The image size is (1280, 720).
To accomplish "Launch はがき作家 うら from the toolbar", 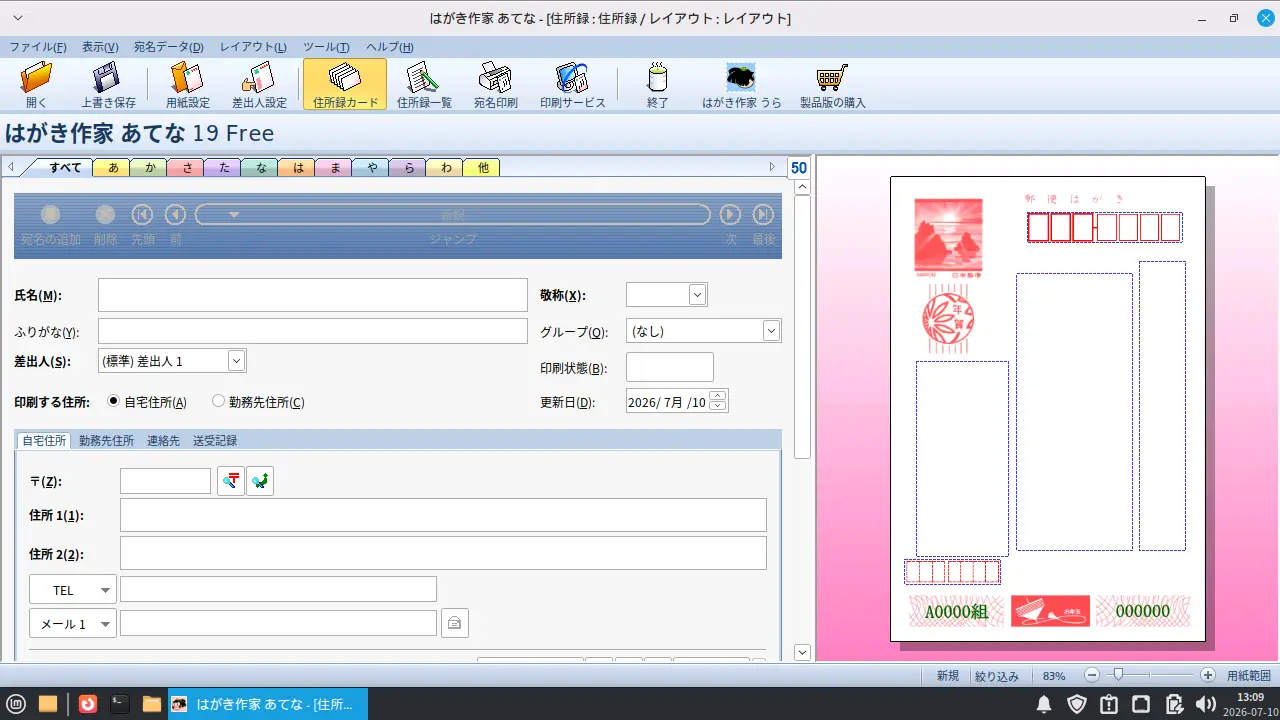I will (741, 85).
